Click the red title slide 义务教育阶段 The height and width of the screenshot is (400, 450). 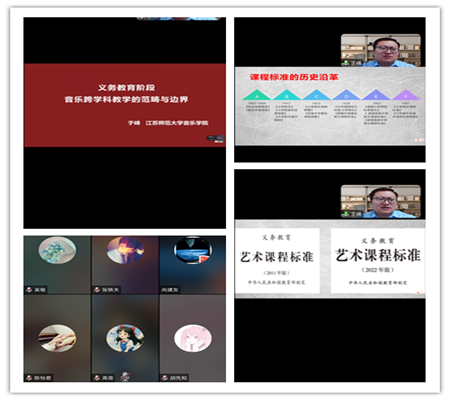coord(125,105)
